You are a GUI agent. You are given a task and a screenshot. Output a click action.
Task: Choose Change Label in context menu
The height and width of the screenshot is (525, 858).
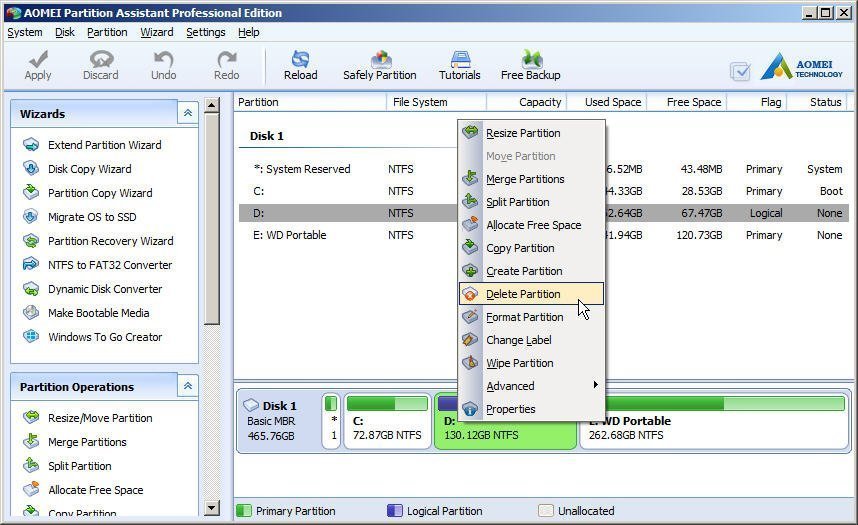[531, 340]
